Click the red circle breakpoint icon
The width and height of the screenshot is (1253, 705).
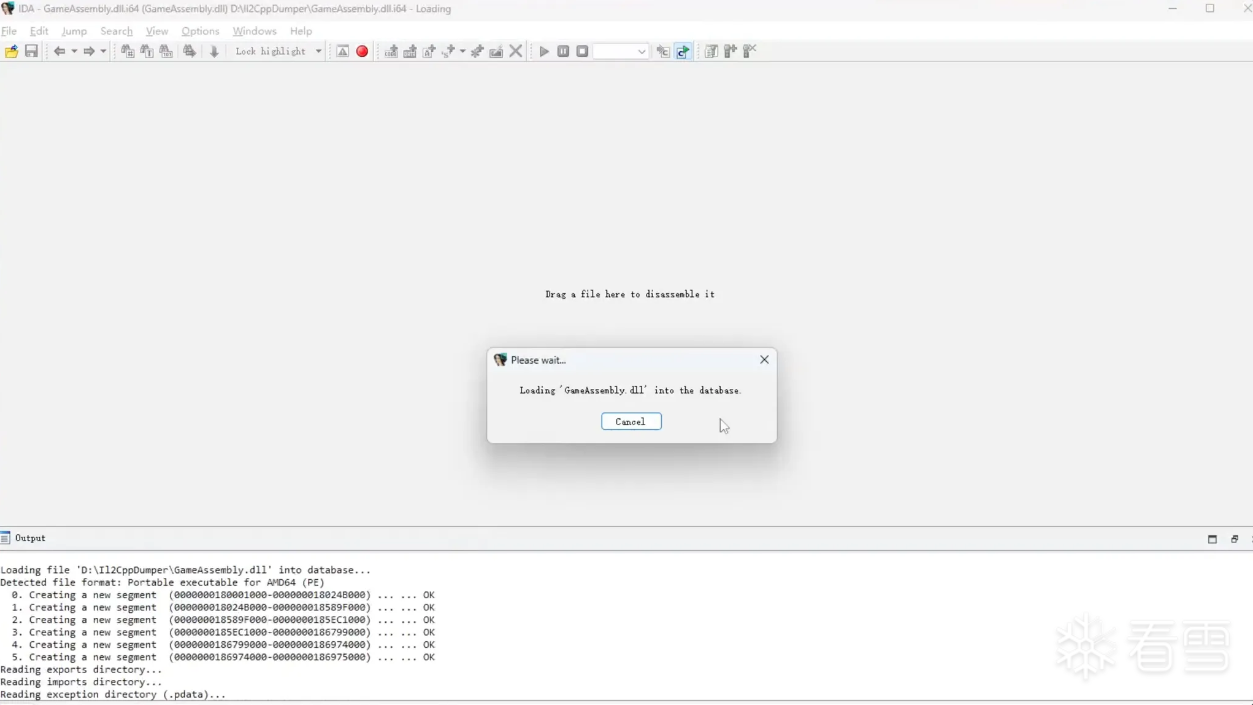click(362, 51)
